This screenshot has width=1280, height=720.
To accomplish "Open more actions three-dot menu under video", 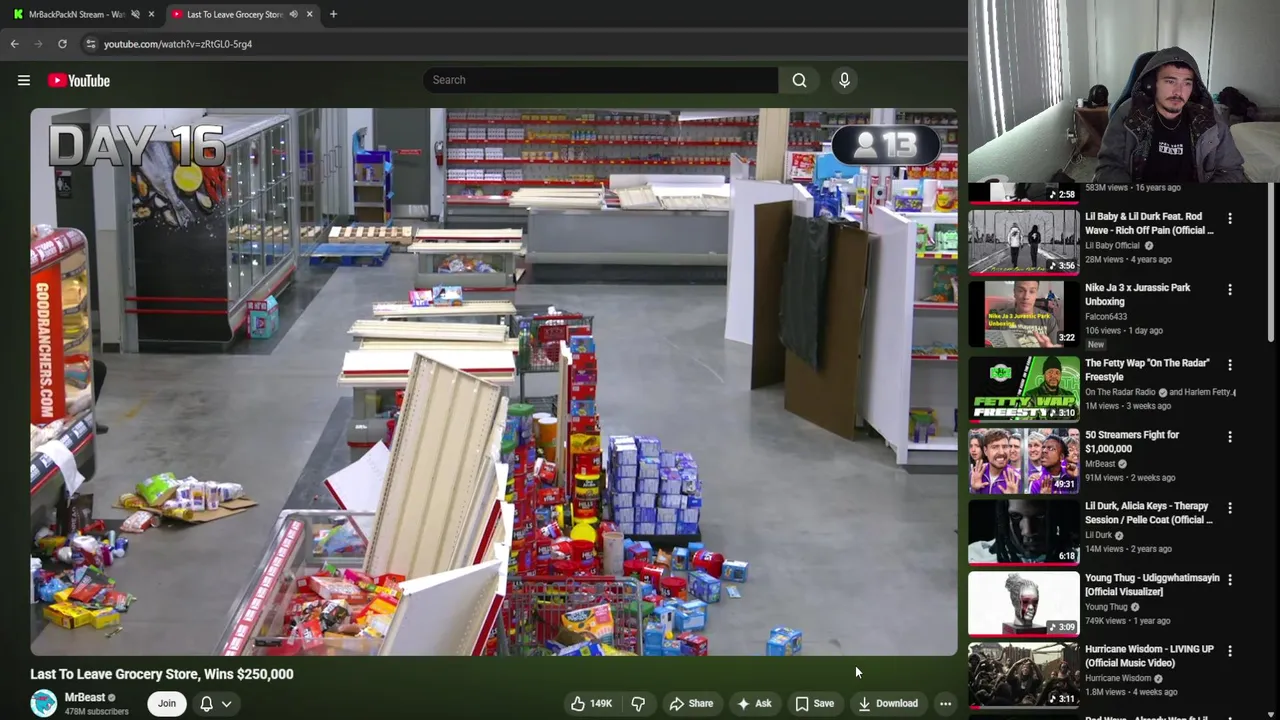I will click(x=945, y=703).
